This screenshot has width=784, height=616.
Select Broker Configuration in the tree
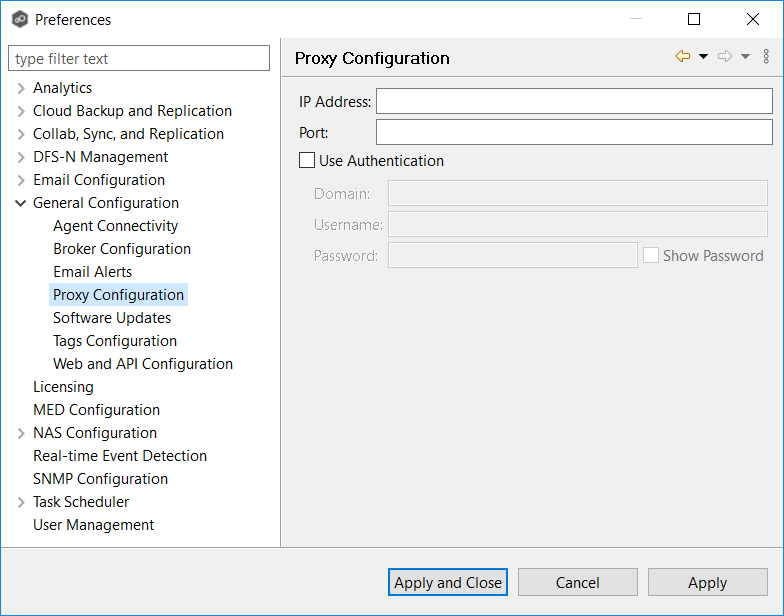point(122,249)
